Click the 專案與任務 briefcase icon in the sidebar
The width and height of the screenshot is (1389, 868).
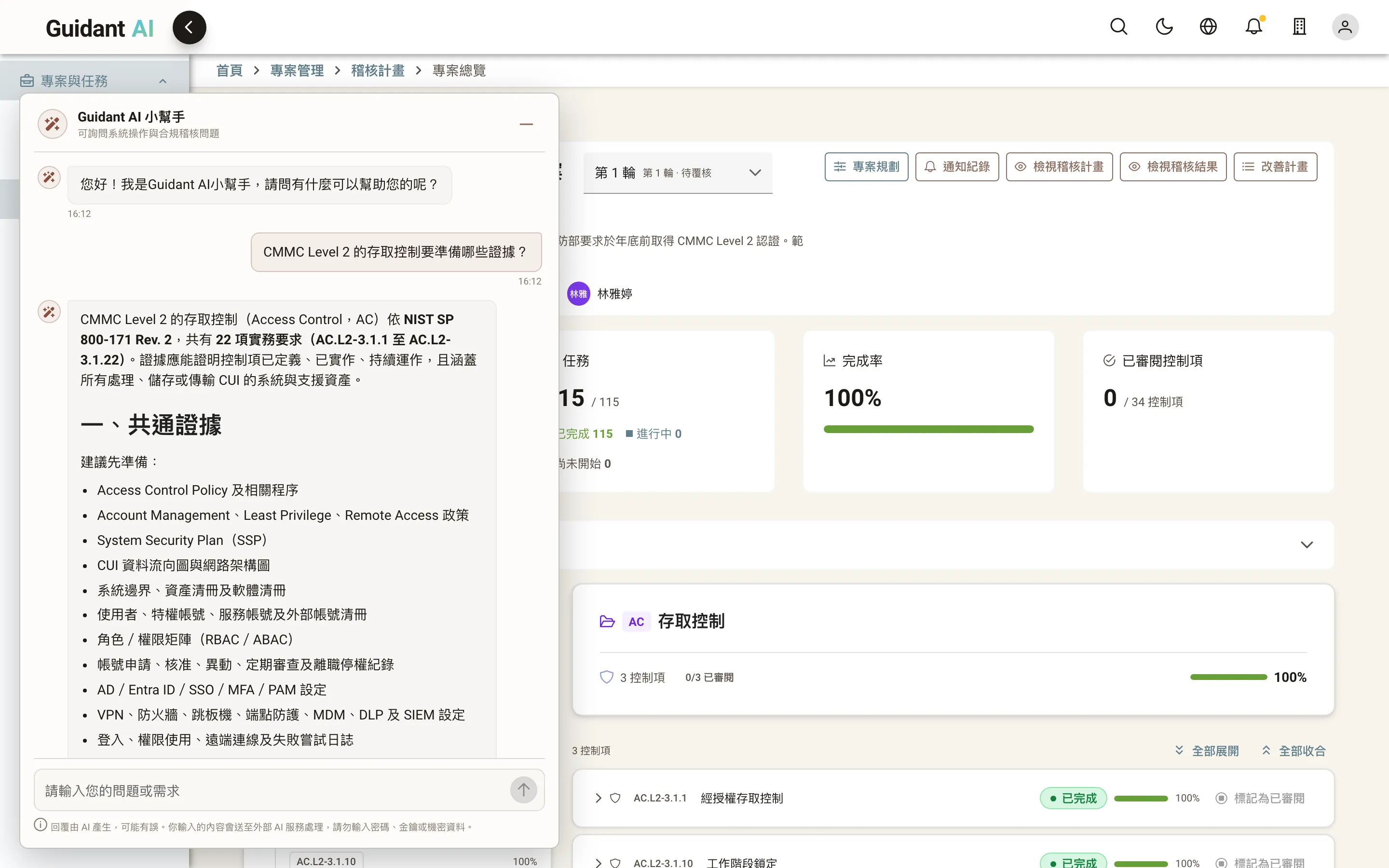point(27,81)
